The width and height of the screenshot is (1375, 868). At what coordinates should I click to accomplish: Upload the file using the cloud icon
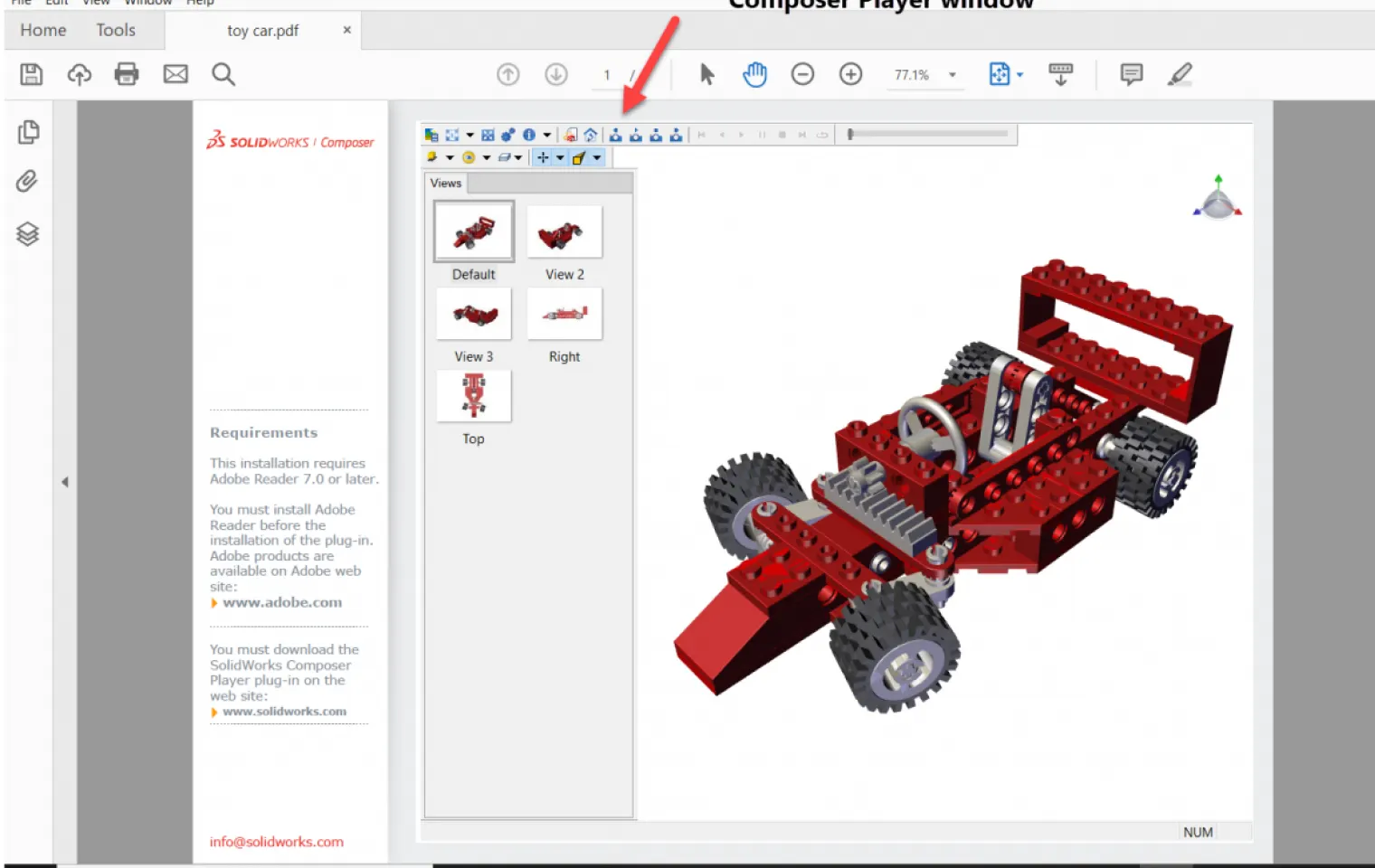point(80,74)
